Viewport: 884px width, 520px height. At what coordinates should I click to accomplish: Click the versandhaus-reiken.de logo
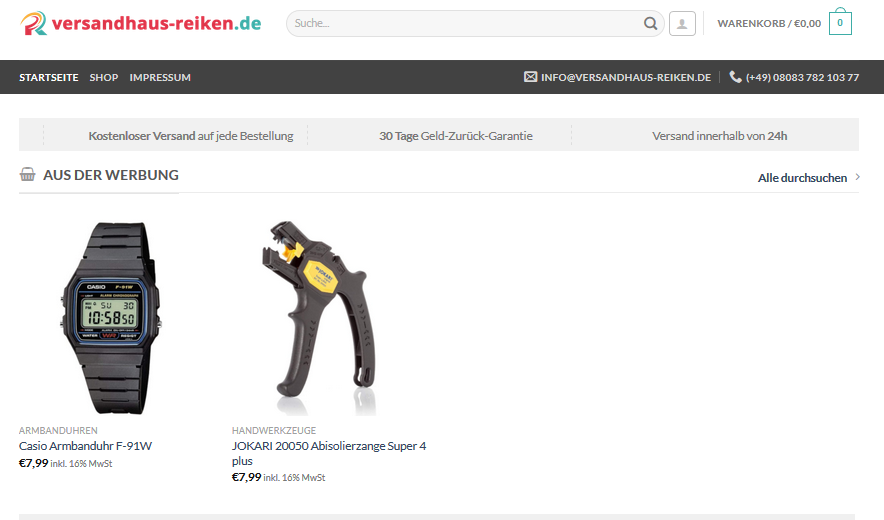click(140, 23)
